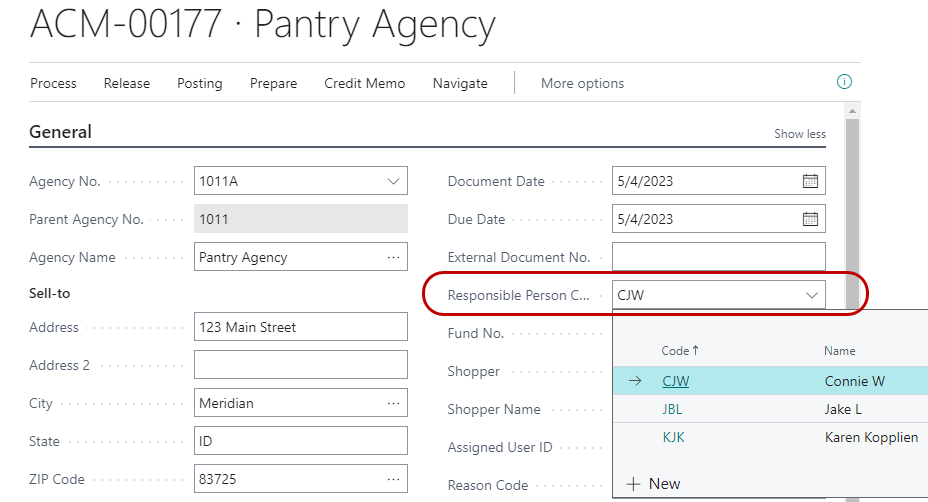Image resolution: width=928 pixels, height=502 pixels.
Task: Sort lookup list by Code column
Action: point(679,351)
